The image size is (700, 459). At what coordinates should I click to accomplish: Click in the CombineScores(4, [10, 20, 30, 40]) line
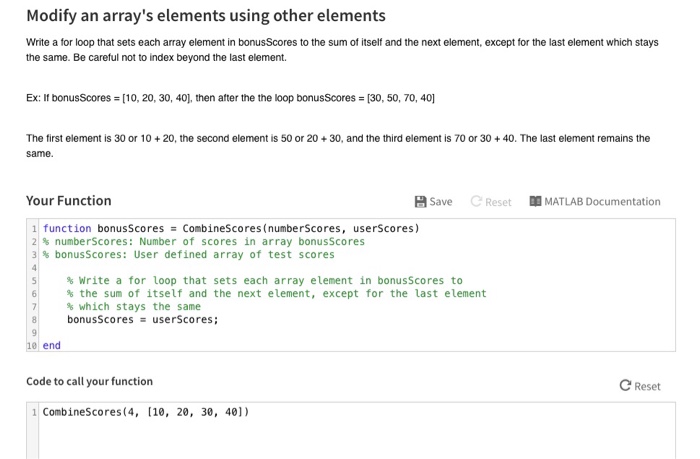pos(146,412)
